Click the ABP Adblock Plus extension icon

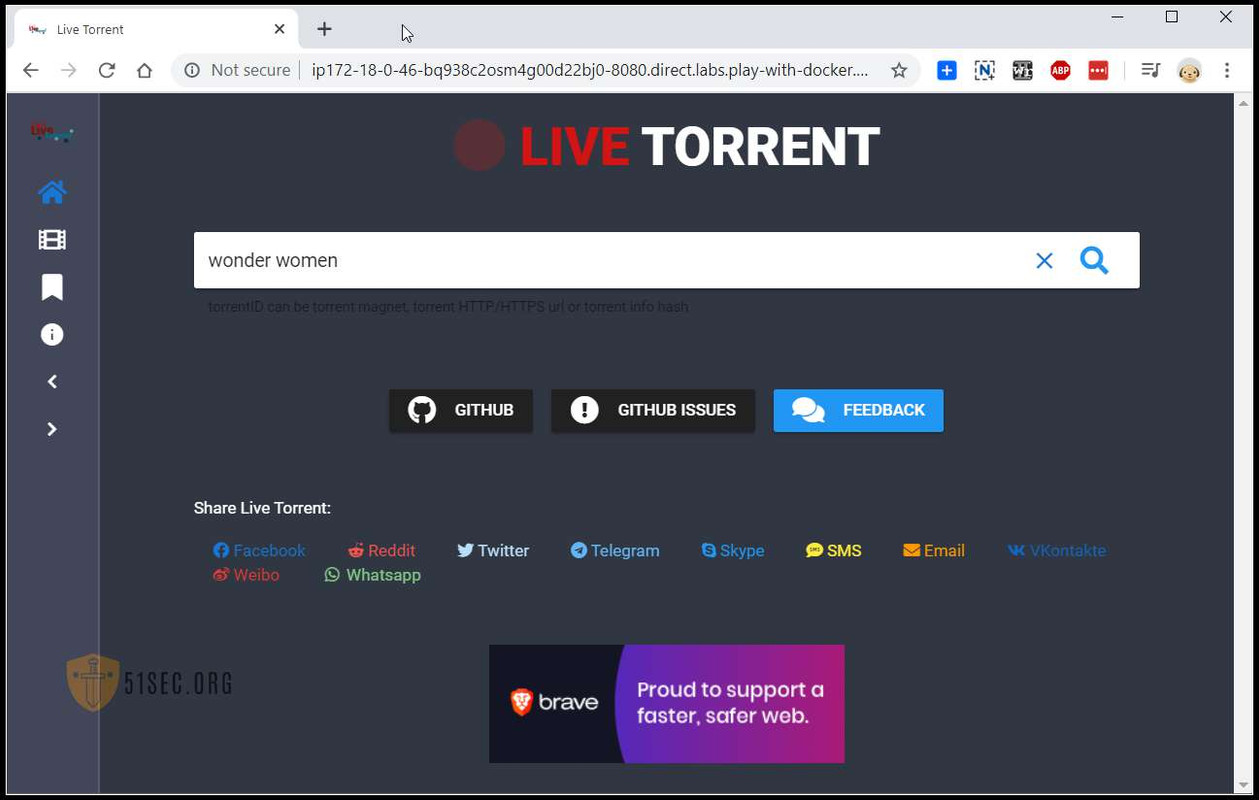click(x=1060, y=70)
